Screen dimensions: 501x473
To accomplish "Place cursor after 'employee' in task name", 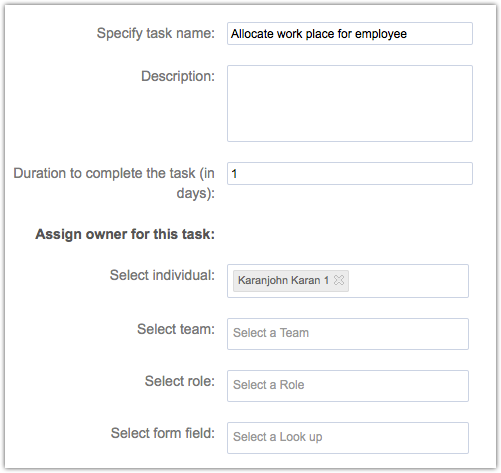I will point(408,34).
